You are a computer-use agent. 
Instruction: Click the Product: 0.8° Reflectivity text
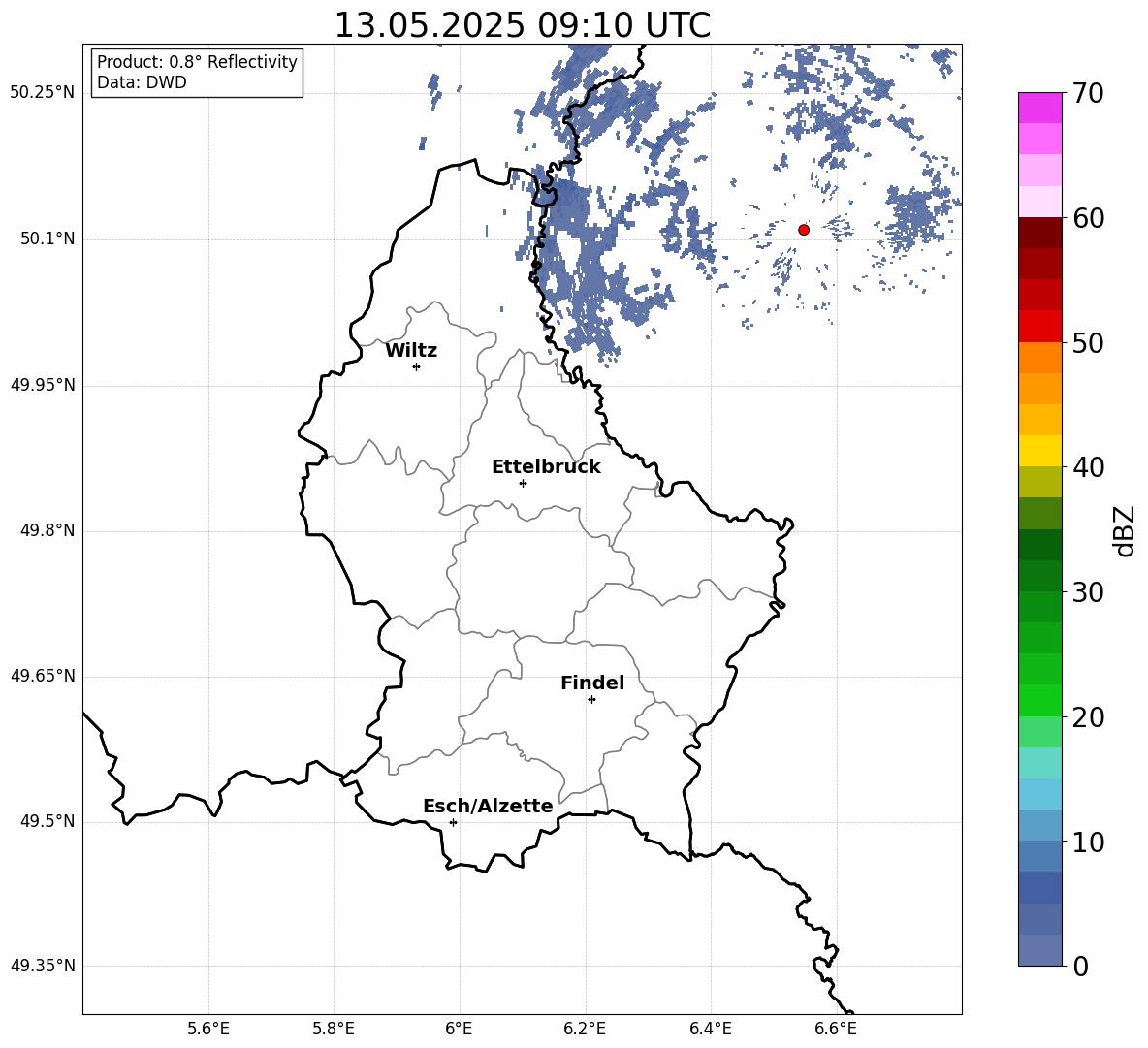197,62
